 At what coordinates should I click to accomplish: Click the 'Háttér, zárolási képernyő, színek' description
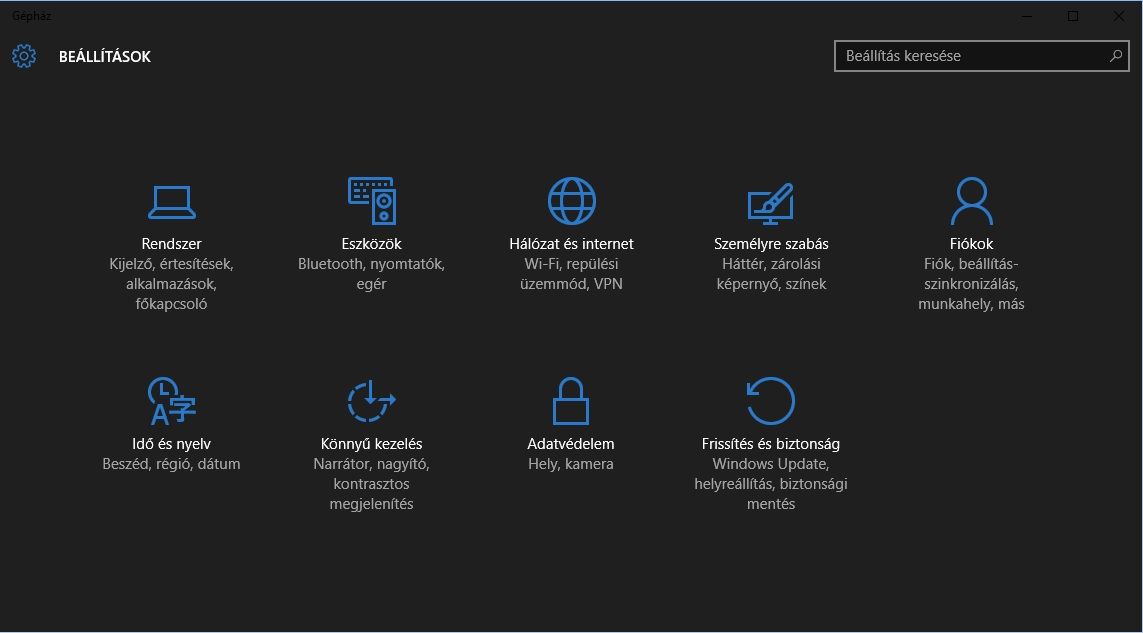(x=771, y=274)
